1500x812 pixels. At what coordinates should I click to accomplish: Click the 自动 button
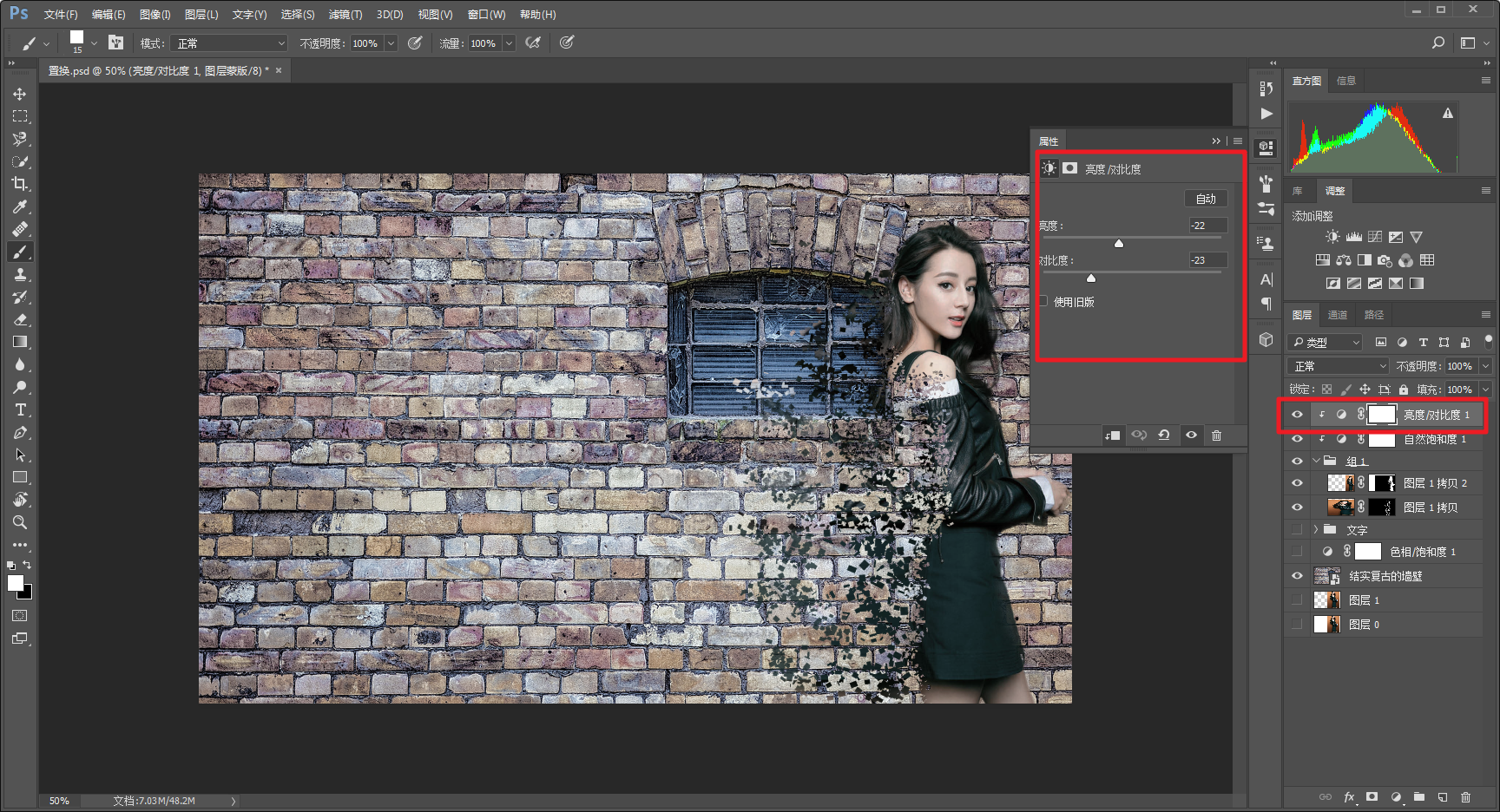pyautogui.click(x=1206, y=199)
